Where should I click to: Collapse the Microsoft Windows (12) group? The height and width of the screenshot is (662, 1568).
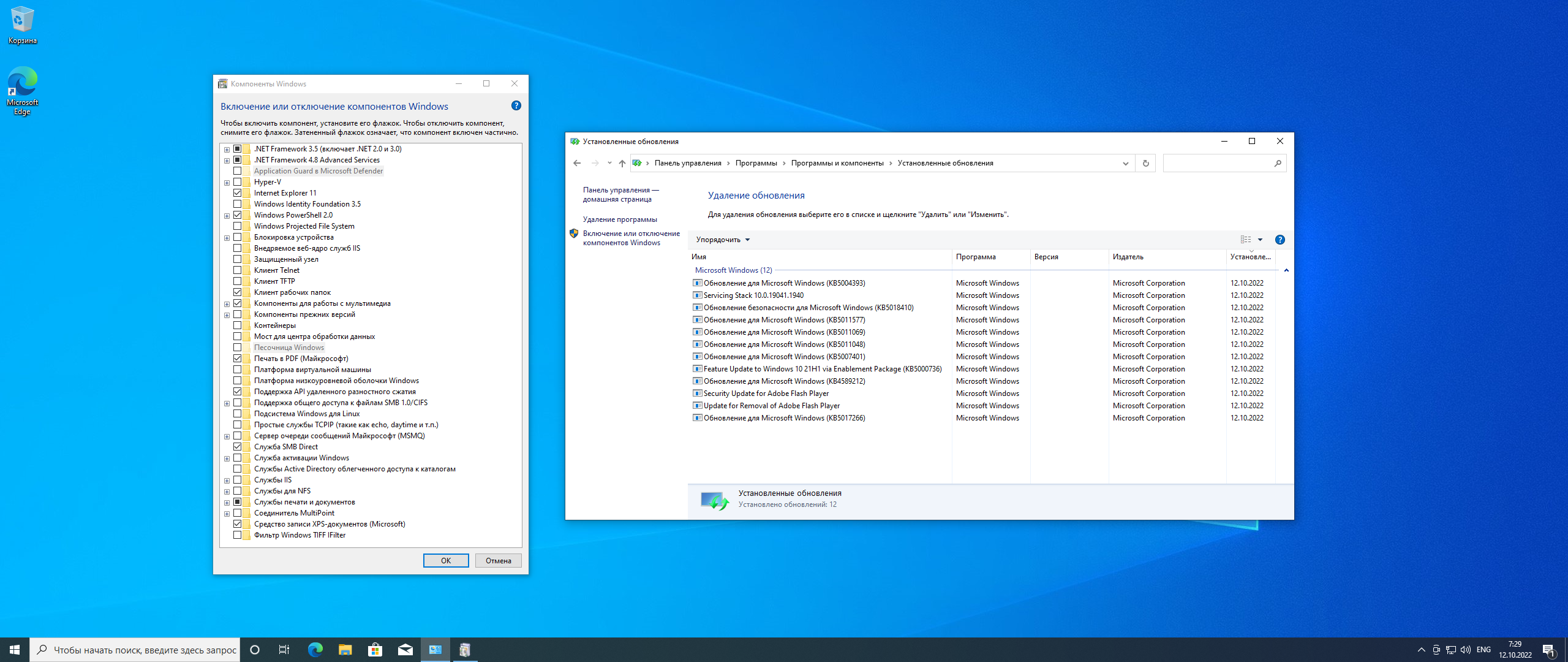pyautogui.click(x=1286, y=270)
